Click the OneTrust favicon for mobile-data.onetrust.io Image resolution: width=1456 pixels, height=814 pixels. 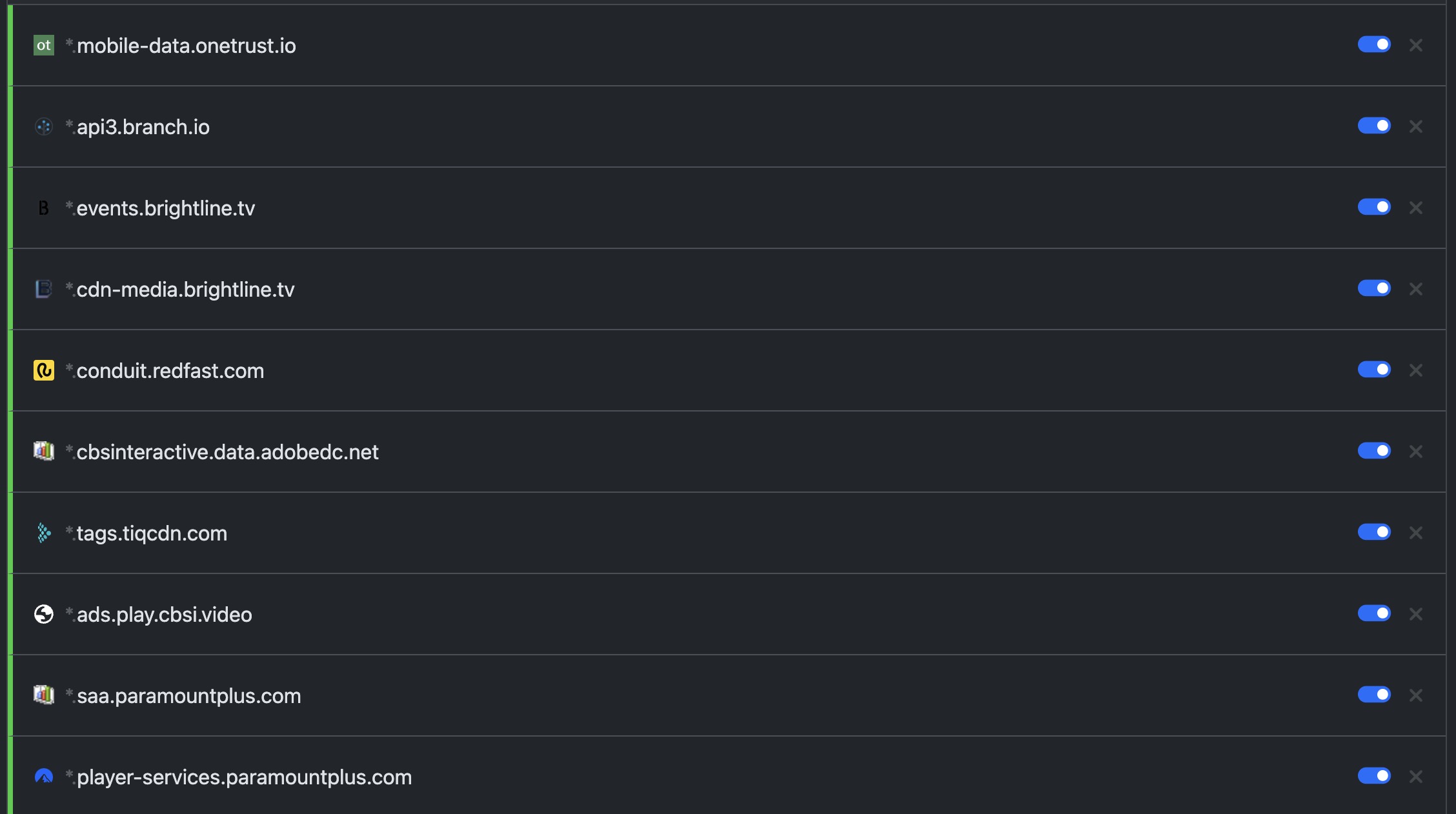pyautogui.click(x=44, y=45)
